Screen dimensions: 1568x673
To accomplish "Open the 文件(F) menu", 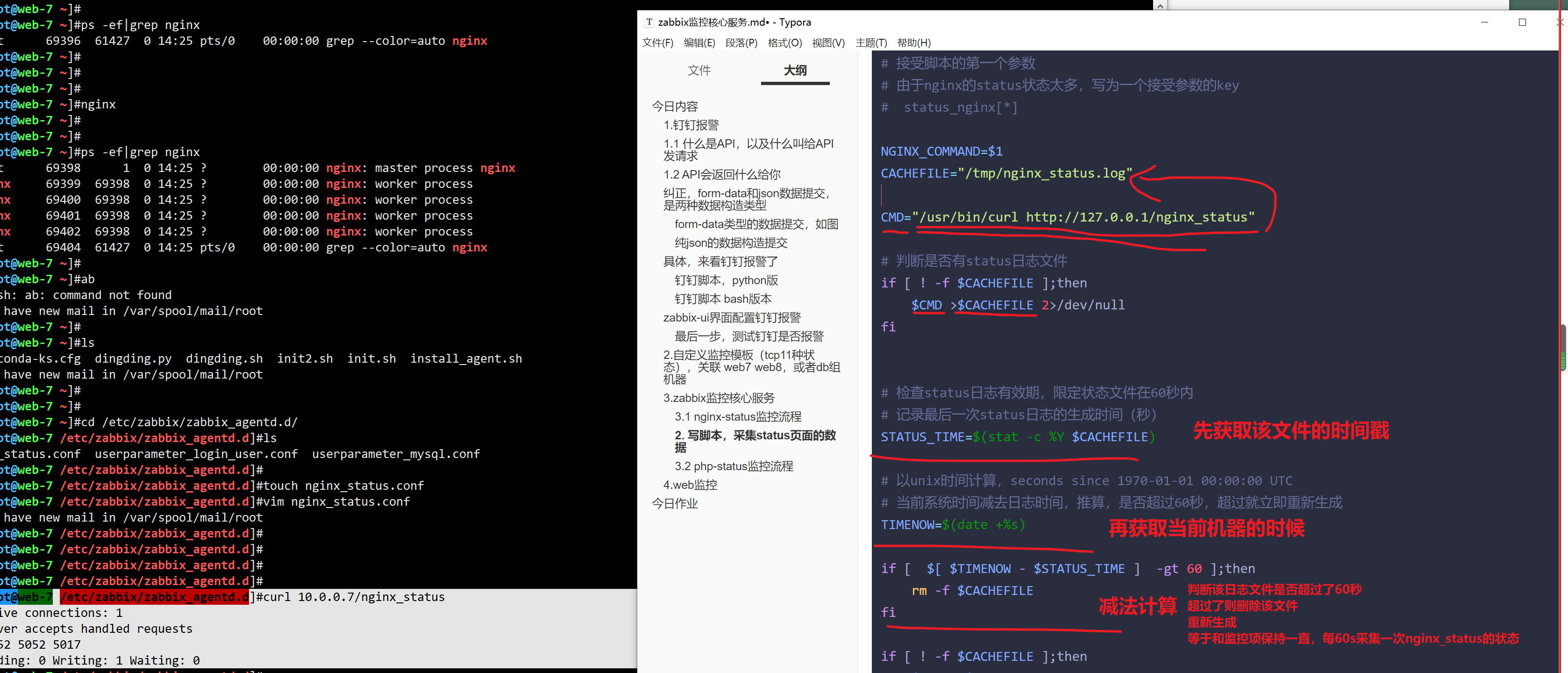I will pyautogui.click(x=657, y=43).
